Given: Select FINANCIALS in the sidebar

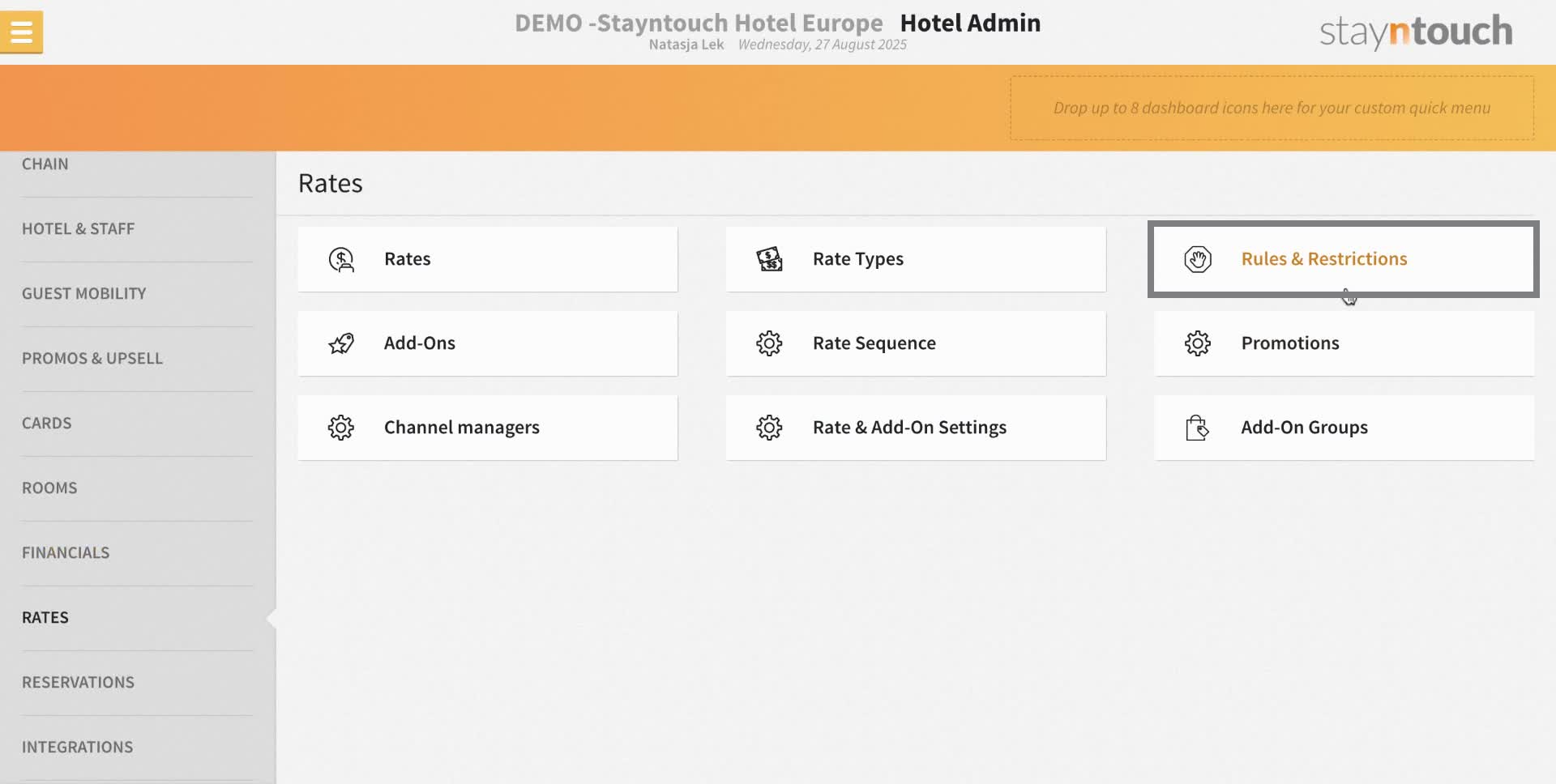Looking at the screenshot, I should tap(138, 553).
